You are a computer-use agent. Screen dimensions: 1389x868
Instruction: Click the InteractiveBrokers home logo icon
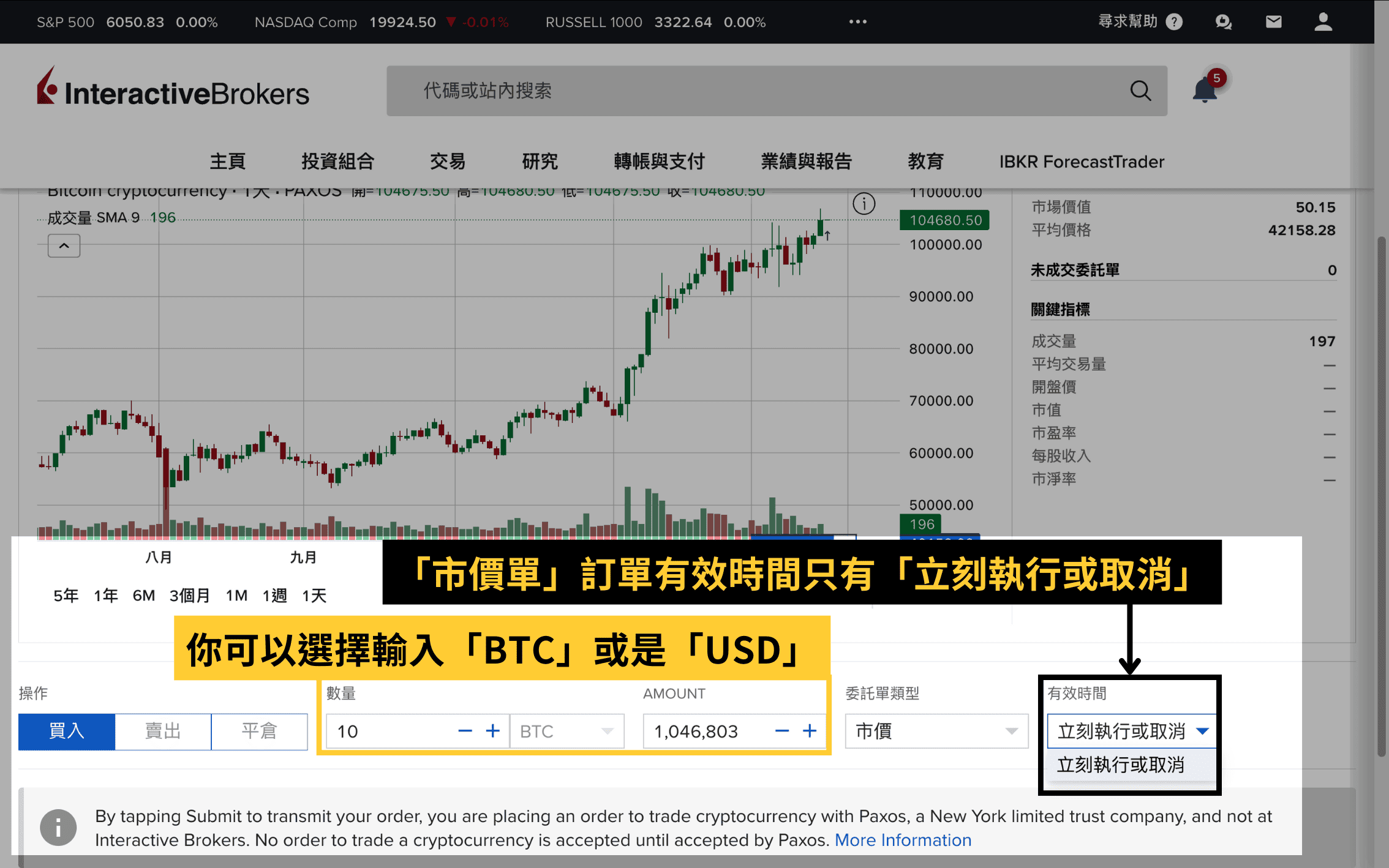tap(45, 92)
